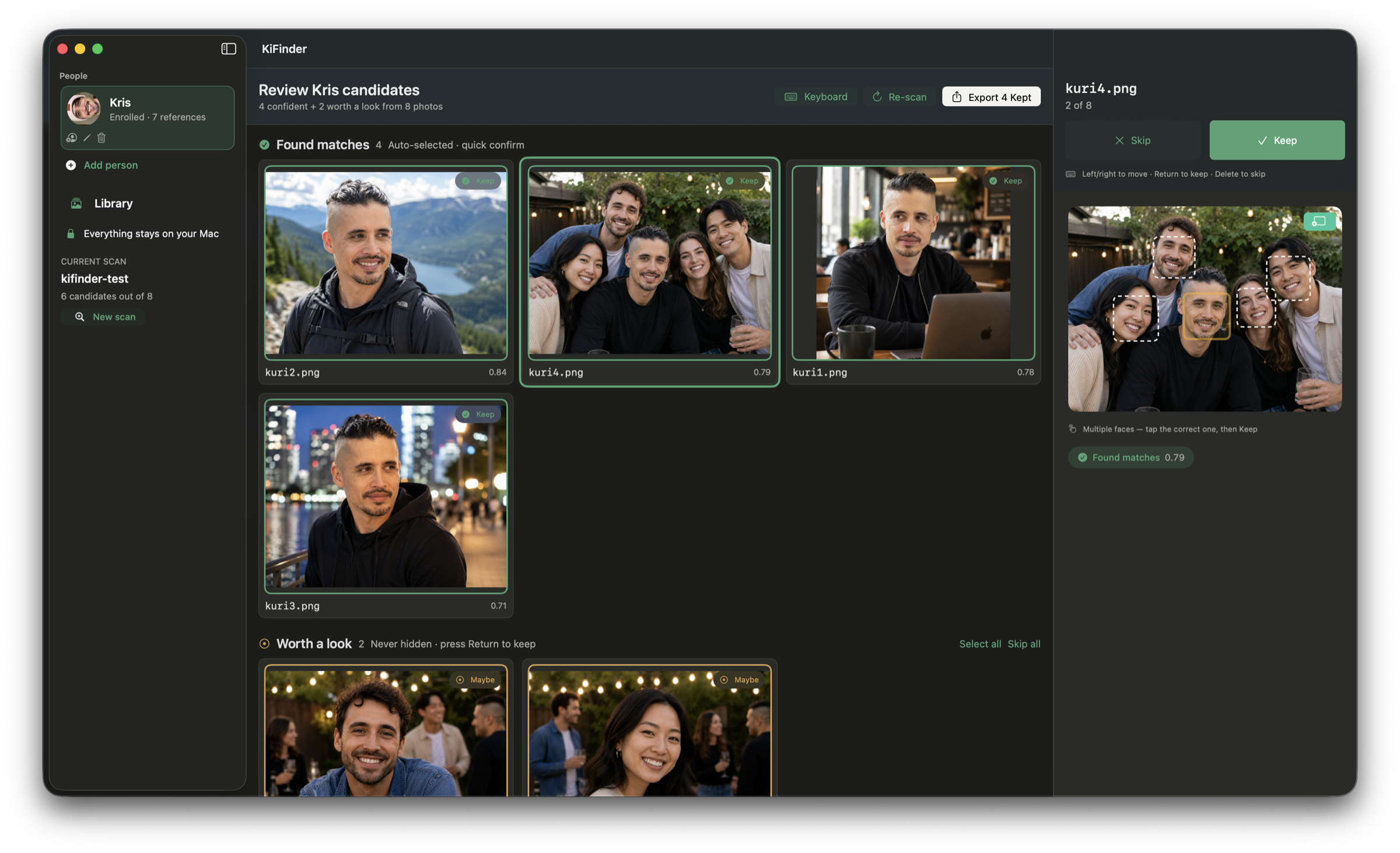1400x853 pixels.
Task: Click the 'kifinder-test' scan name
Action: coord(94,279)
